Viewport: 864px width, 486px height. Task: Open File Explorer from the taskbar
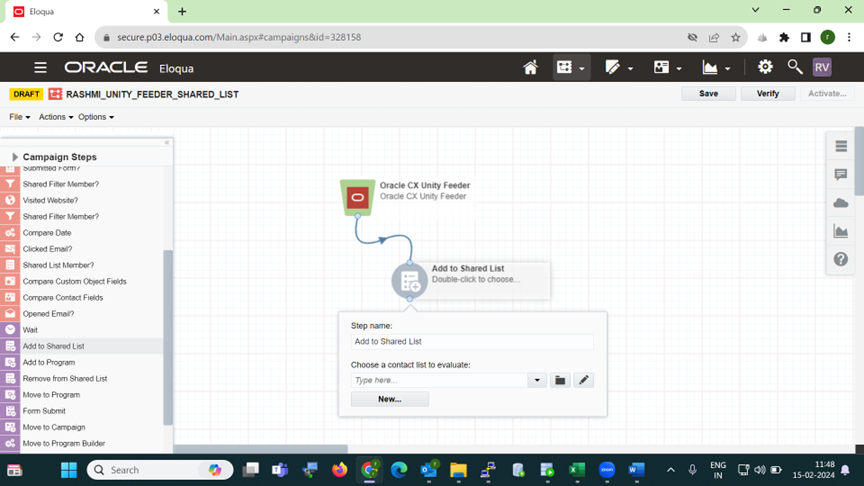click(458, 470)
